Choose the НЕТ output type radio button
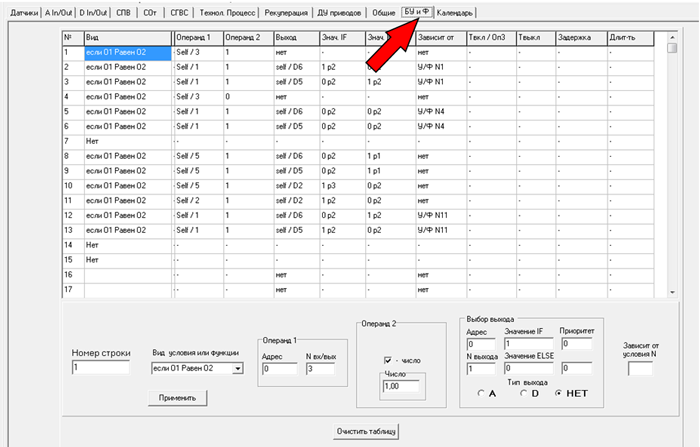The height and width of the screenshot is (447, 700). pos(560,392)
